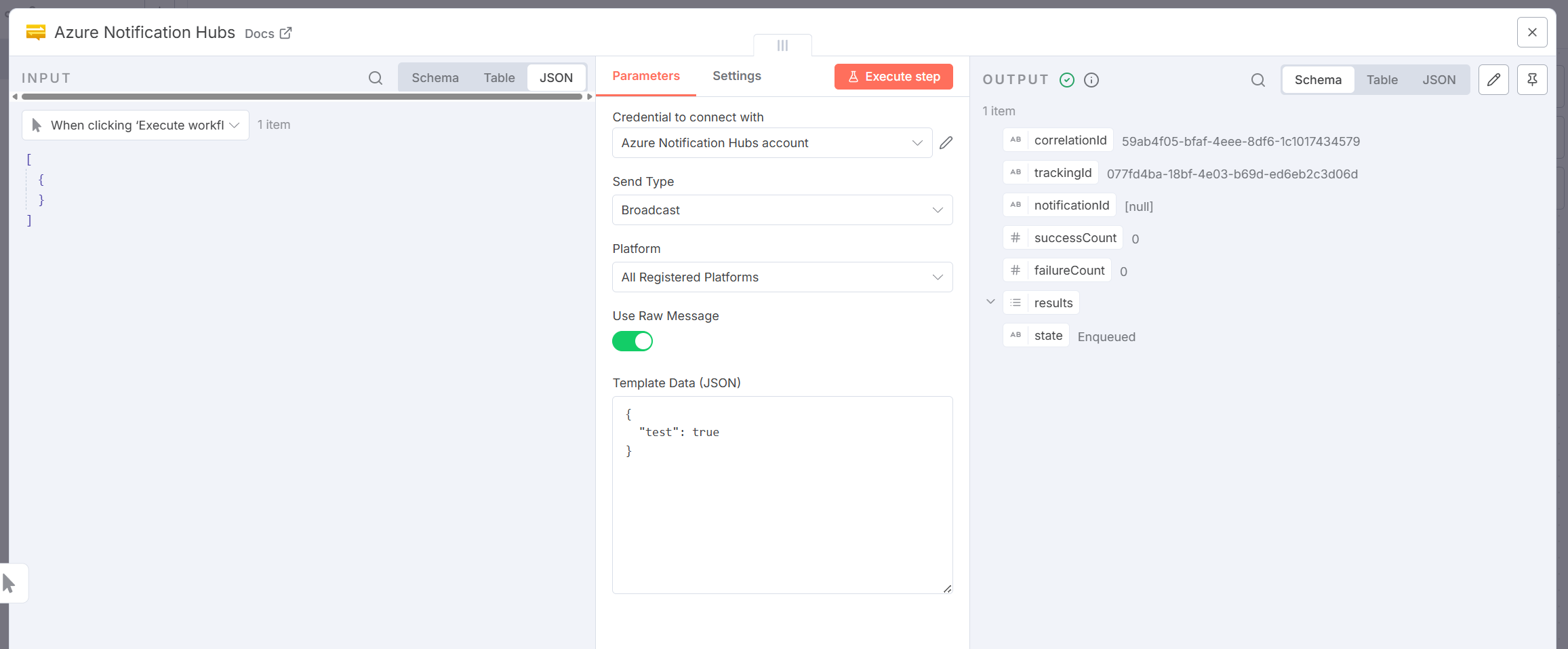Click the successCount number type icon
Image resolution: width=1568 pixels, height=649 pixels.
click(1016, 237)
